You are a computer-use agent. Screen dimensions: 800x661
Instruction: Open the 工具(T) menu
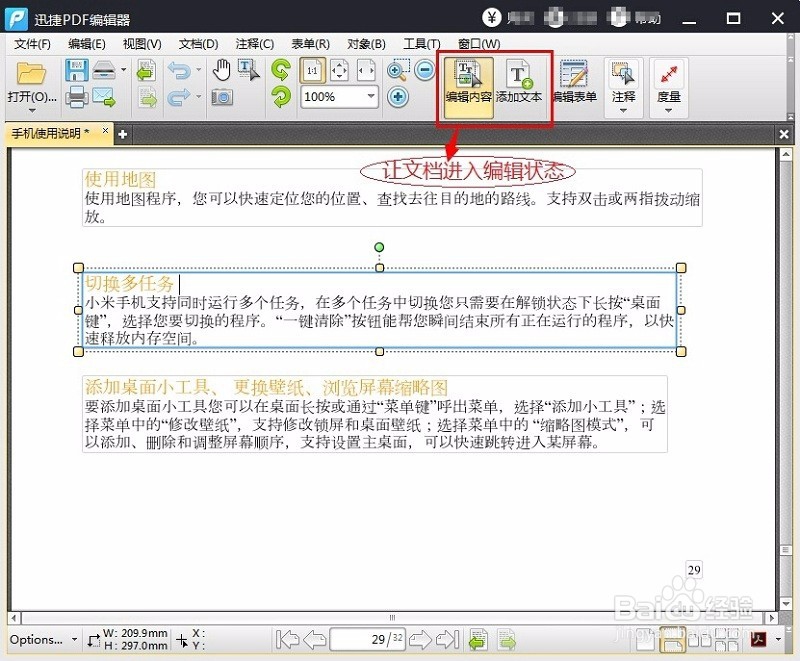coord(422,44)
